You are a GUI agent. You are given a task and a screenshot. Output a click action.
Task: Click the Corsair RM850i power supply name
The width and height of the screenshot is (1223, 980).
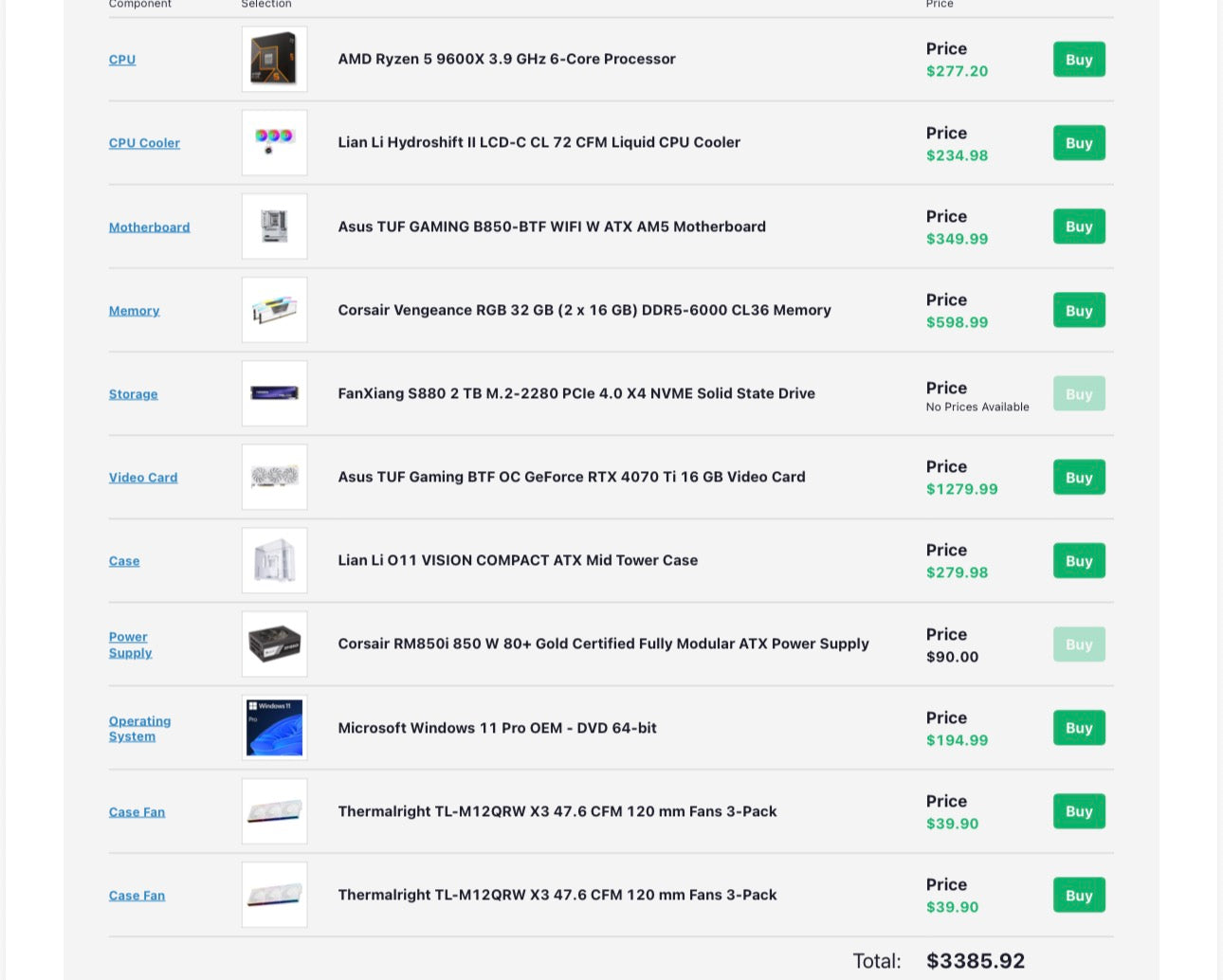[x=603, y=644]
